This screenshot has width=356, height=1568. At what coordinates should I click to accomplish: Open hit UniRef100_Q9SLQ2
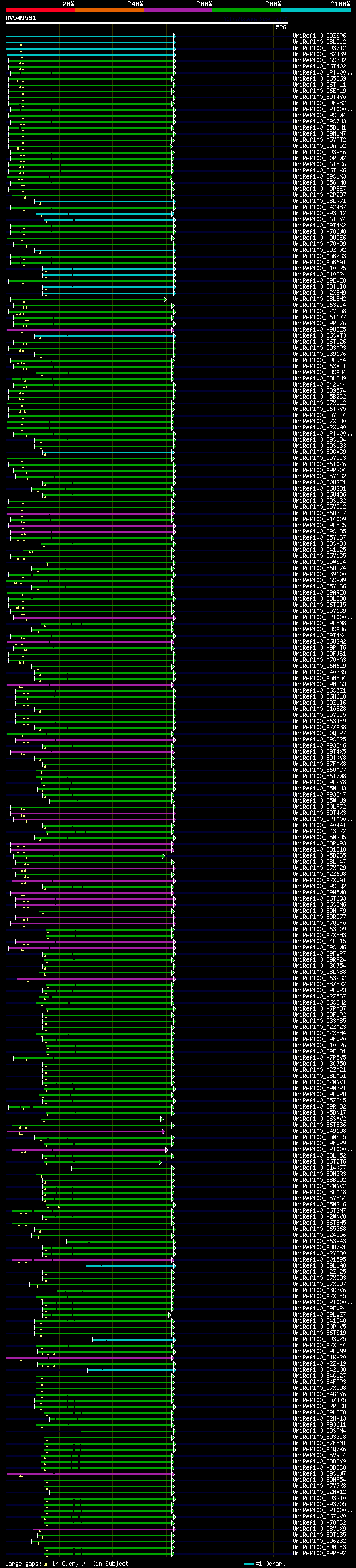319,886
